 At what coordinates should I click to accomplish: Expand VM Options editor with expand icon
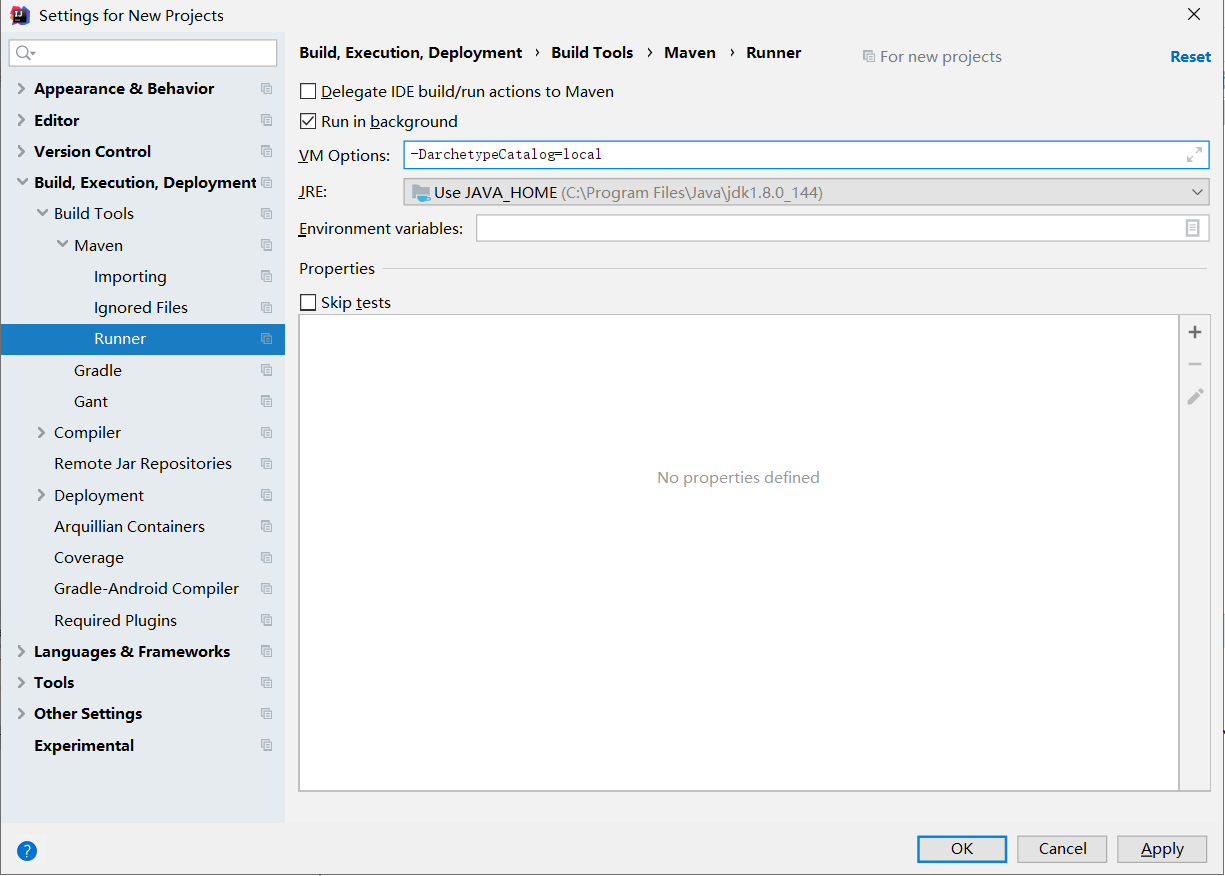(x=1194, y=154)
